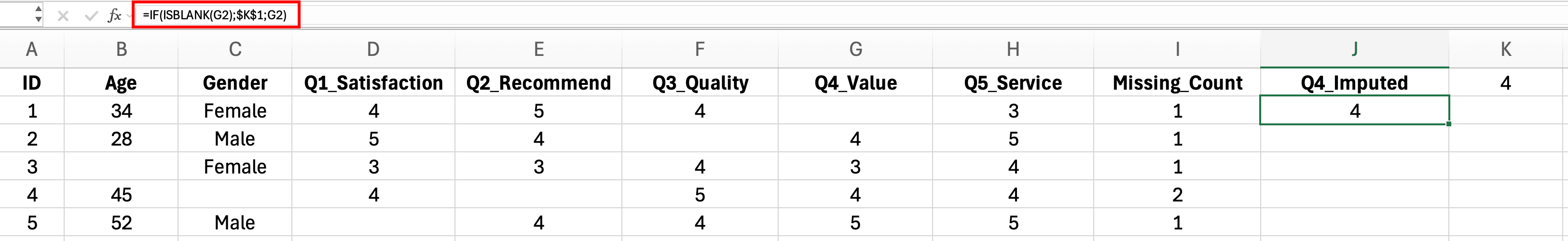Select the Gender header cell
Image resolution: width=1568 pixels, height=241 pixels.
pyautogui.click(x=235, y=83)
